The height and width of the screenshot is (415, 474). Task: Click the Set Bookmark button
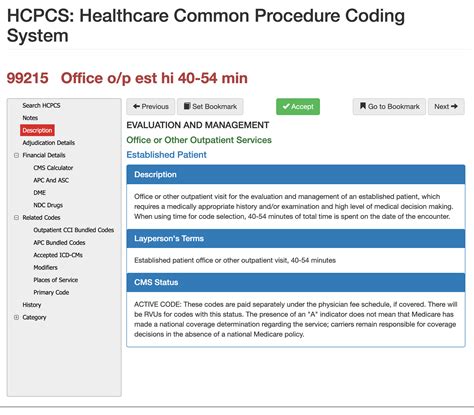tap(210, 107)
